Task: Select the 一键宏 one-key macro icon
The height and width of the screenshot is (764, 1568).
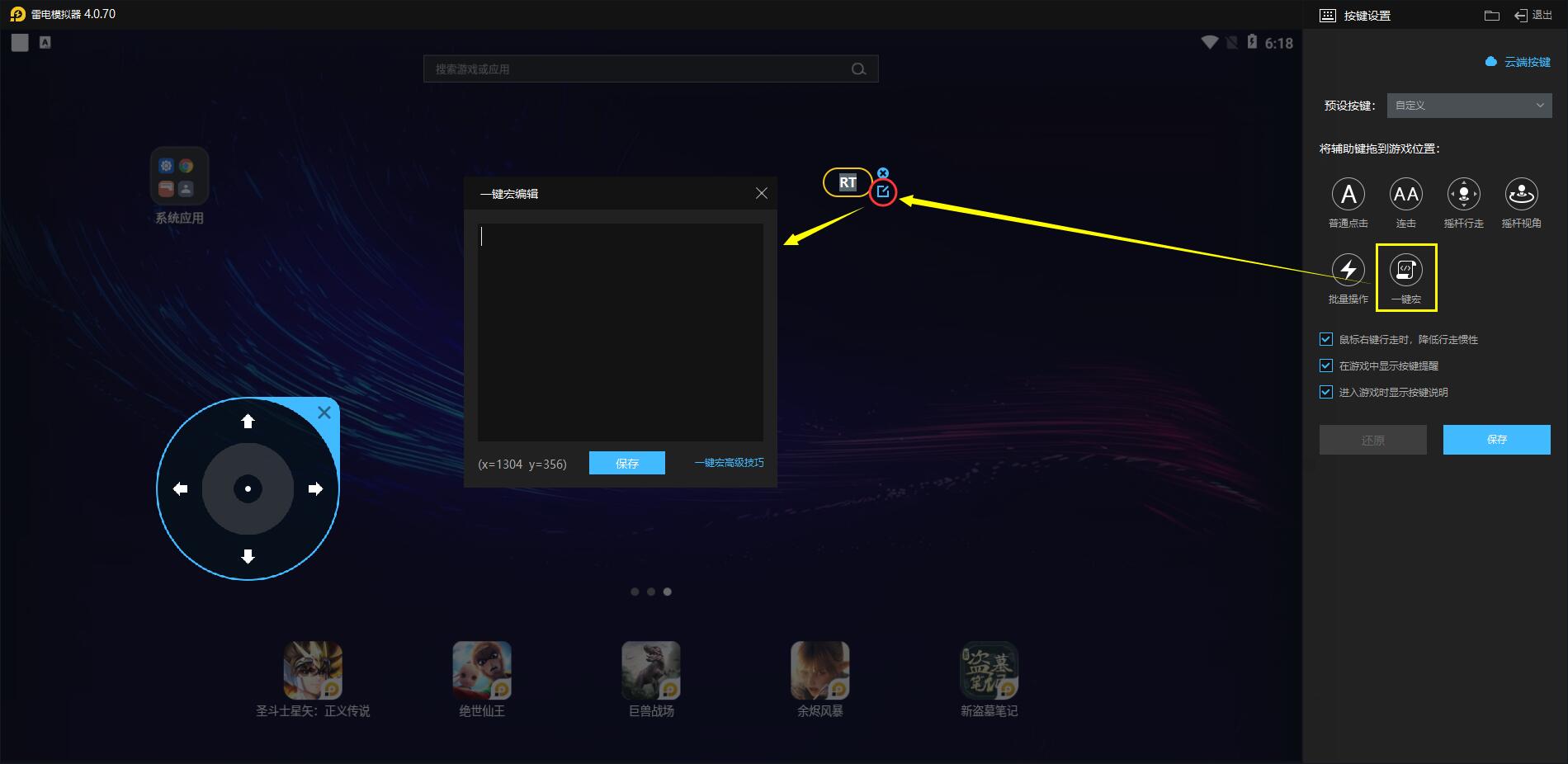Action: [x=1406, y=270]
